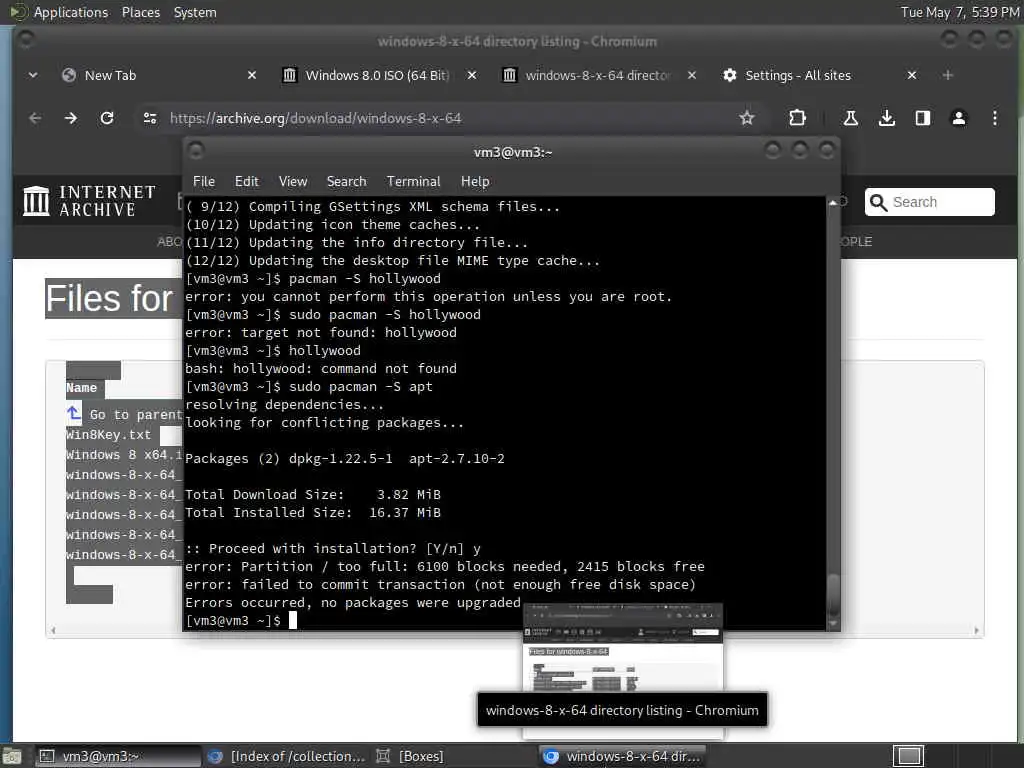Click the parent directory up-arrow icon
Screen dimensions: 1024x768
pyautogui.click(x=74, y=413)
